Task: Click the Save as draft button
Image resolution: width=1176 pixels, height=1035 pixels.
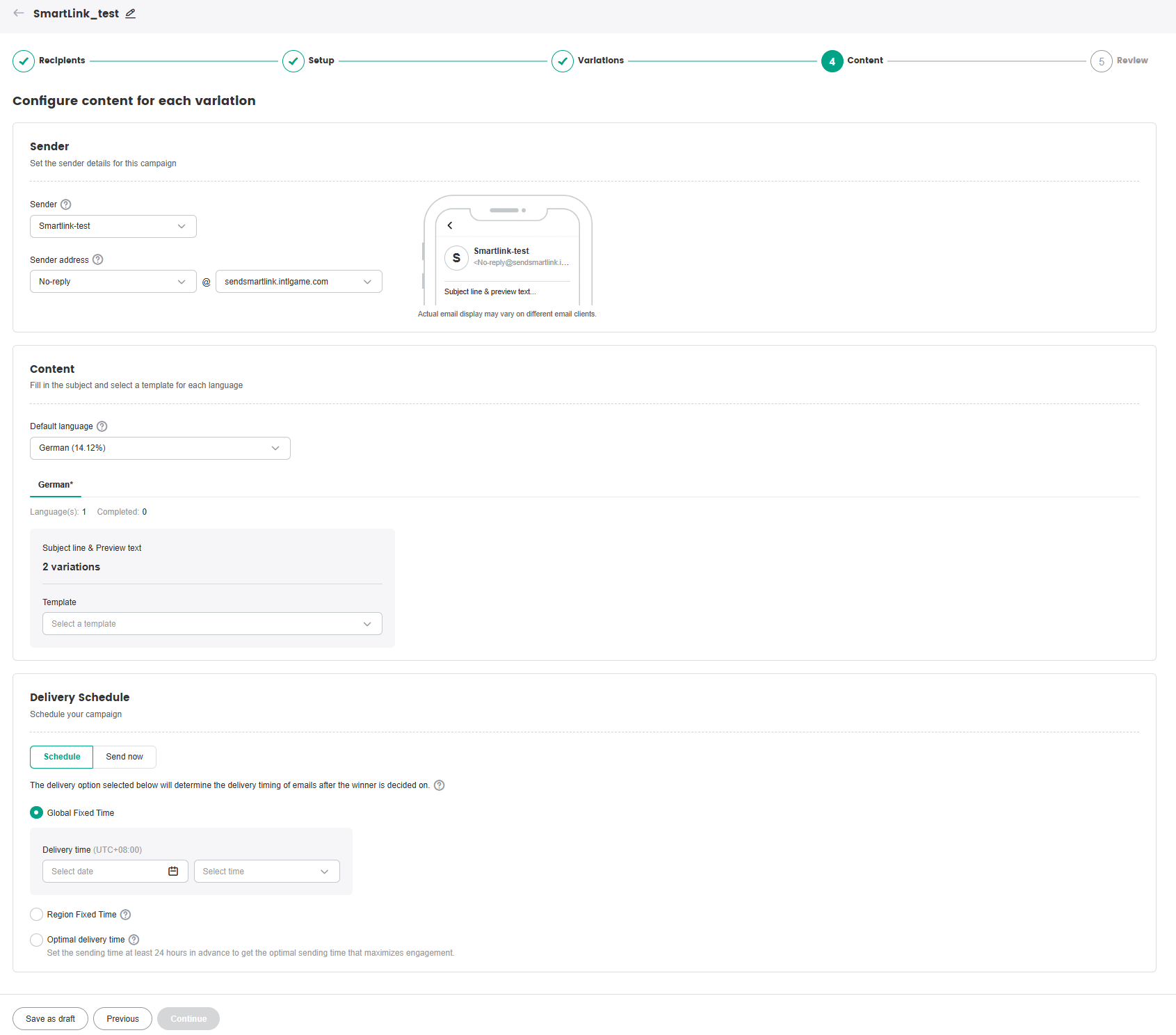Action: pyautogui.click(x=50, y=1019)
